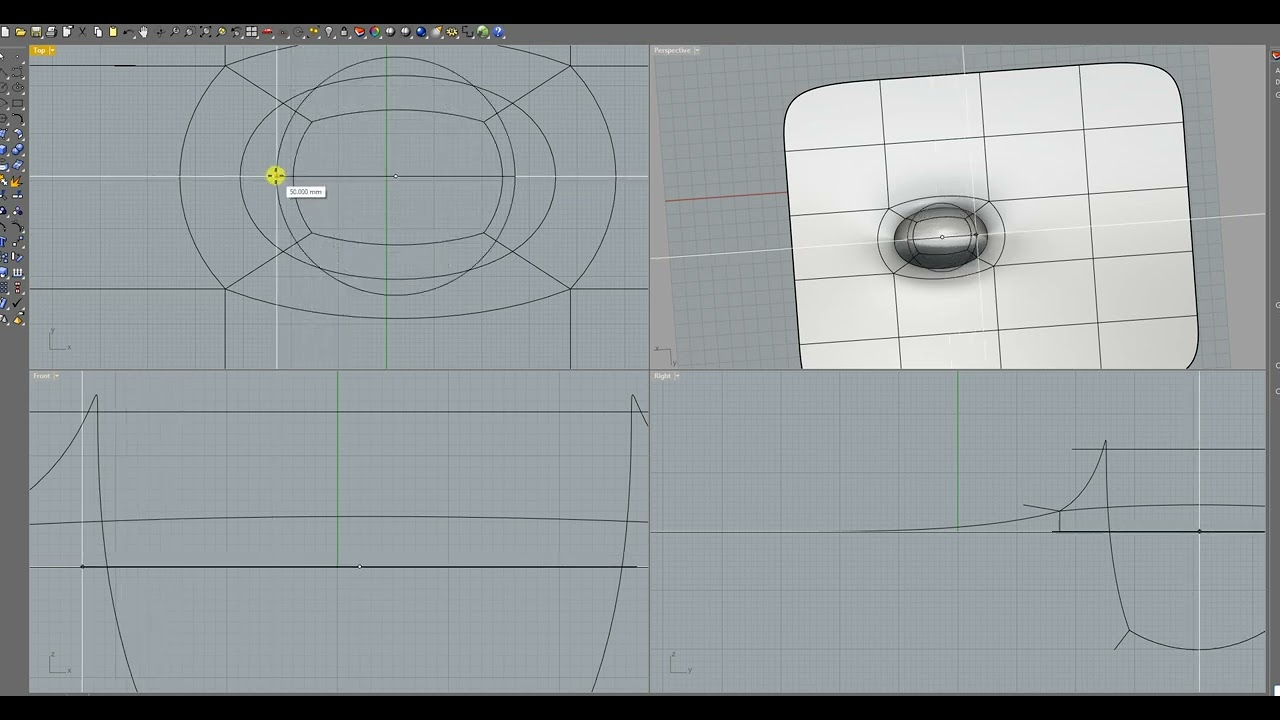The image size is (1280, 720).
Task: Activate the Front viewport title
Action: [41, 376]
